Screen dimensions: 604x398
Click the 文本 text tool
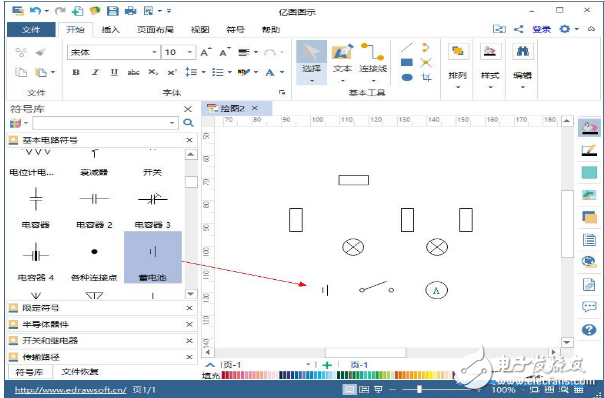[x=342, y=62]
